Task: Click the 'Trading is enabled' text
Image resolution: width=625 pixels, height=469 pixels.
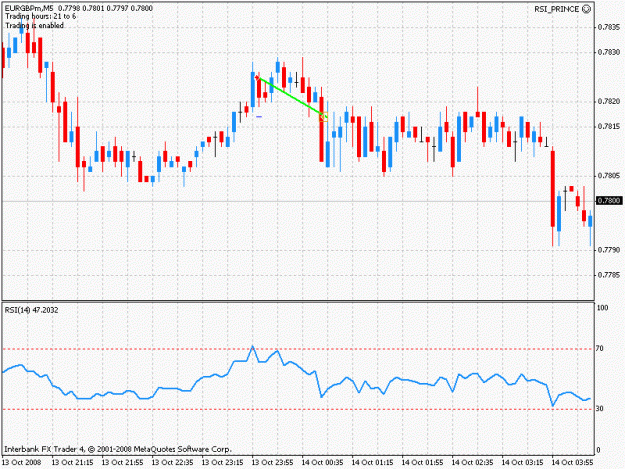Action: click(x=34, y=26)
